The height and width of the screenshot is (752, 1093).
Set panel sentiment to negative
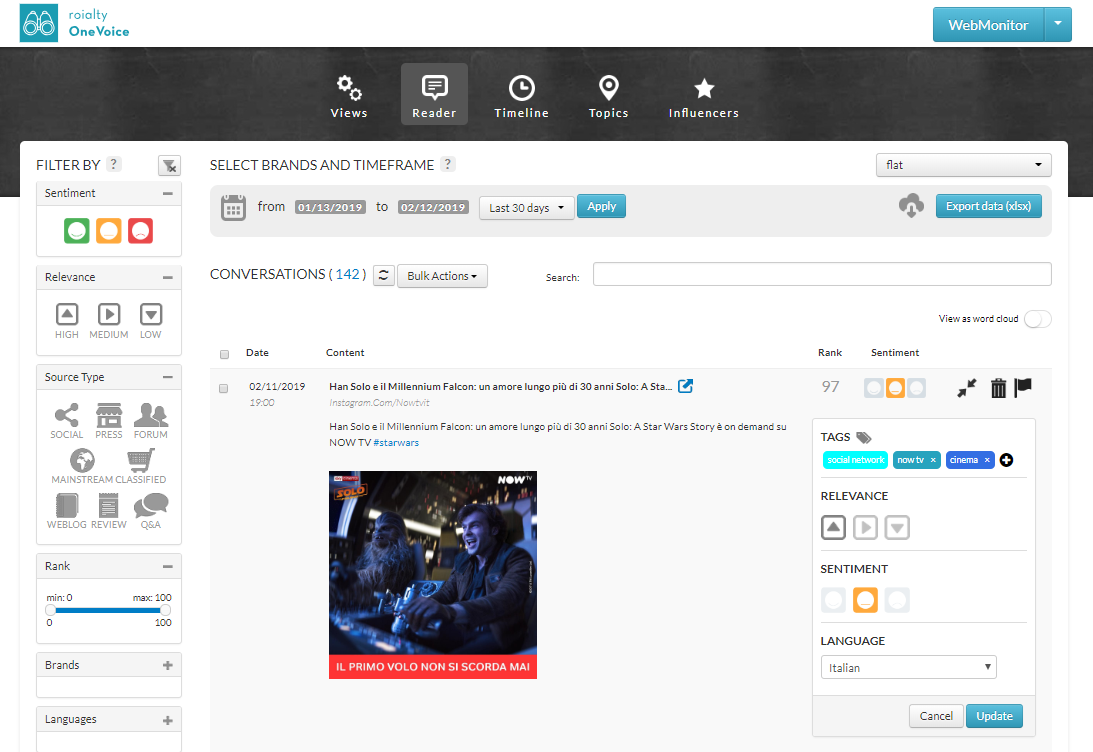(897, 599)
